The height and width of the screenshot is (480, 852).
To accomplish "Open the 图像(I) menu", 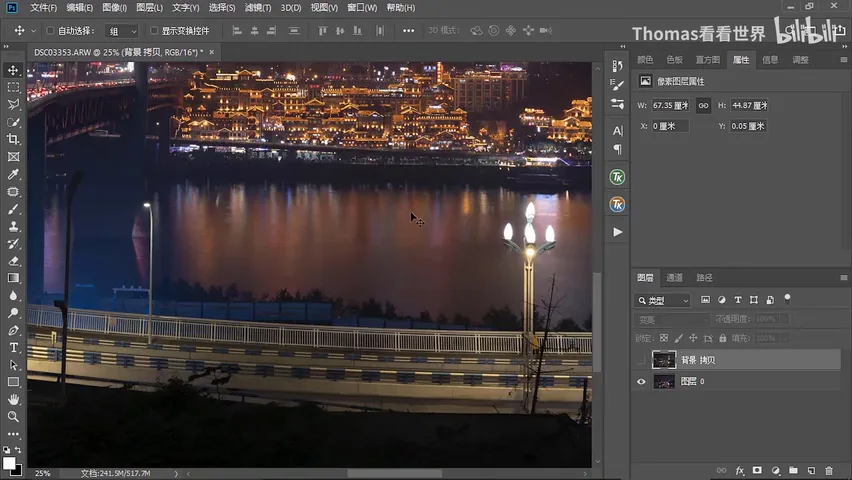I will tap(115, 8).
